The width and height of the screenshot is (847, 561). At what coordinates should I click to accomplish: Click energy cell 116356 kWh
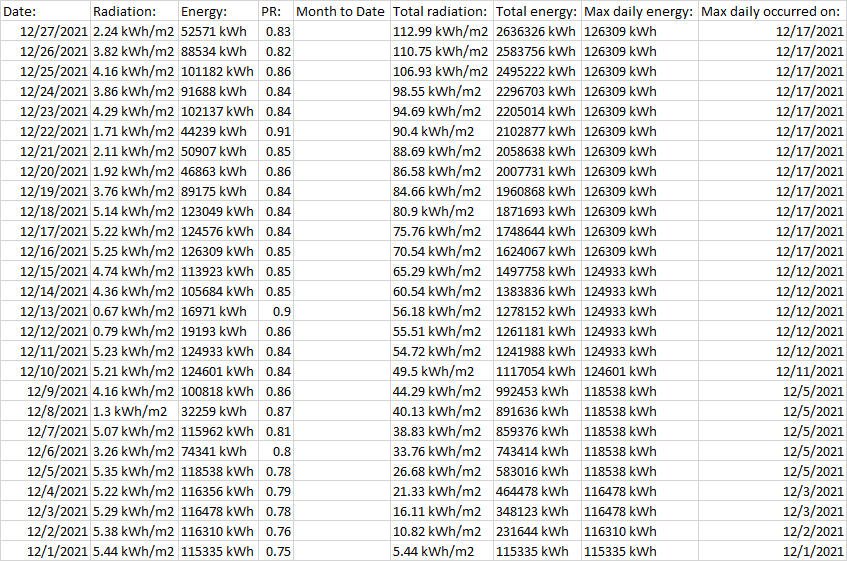(218, 491)
